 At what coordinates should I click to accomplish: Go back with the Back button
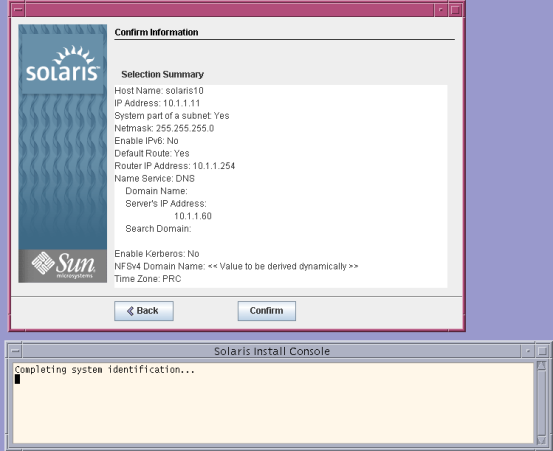pos(144,311)
